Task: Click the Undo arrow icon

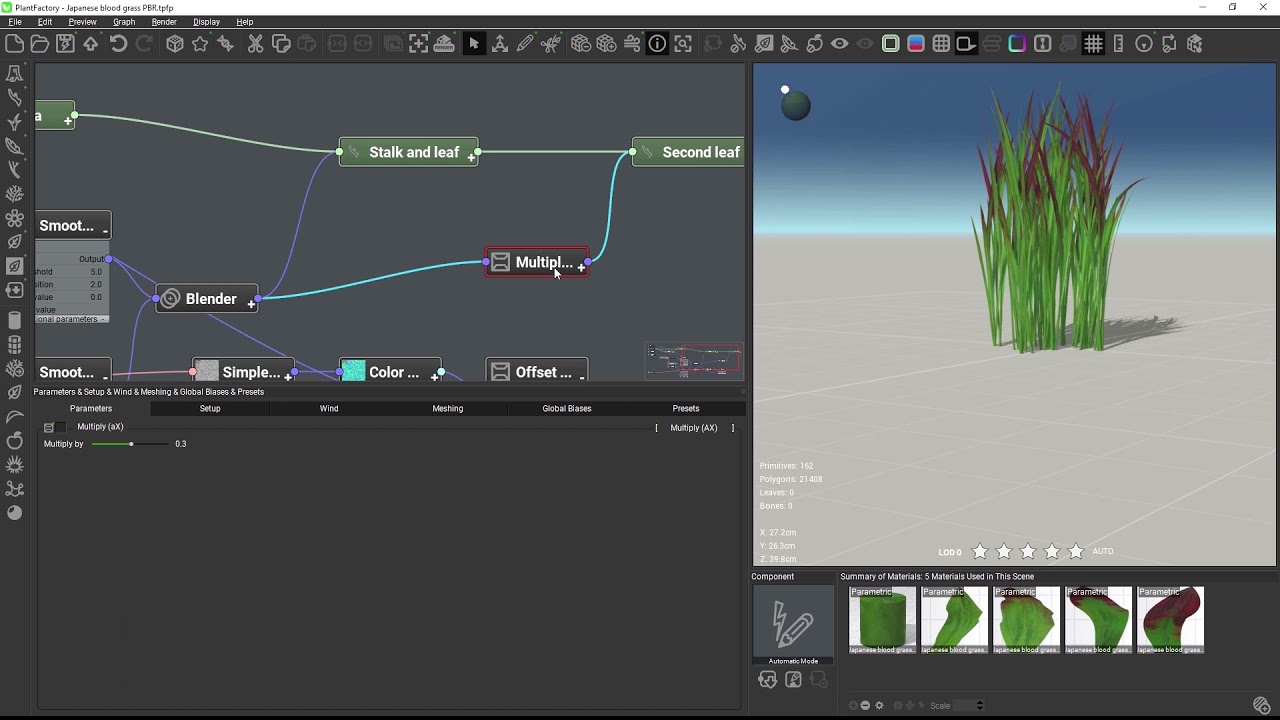Action: (x=118, y=44)
